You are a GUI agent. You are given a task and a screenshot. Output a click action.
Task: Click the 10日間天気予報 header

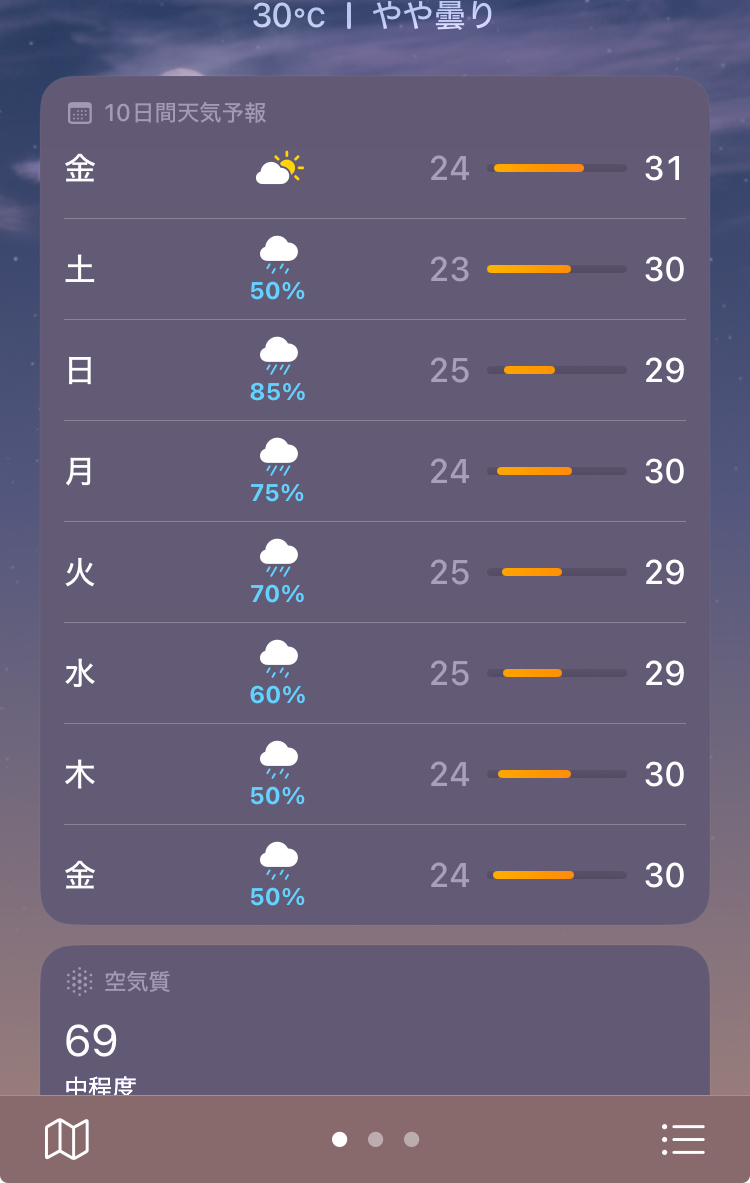click(185, 113)
